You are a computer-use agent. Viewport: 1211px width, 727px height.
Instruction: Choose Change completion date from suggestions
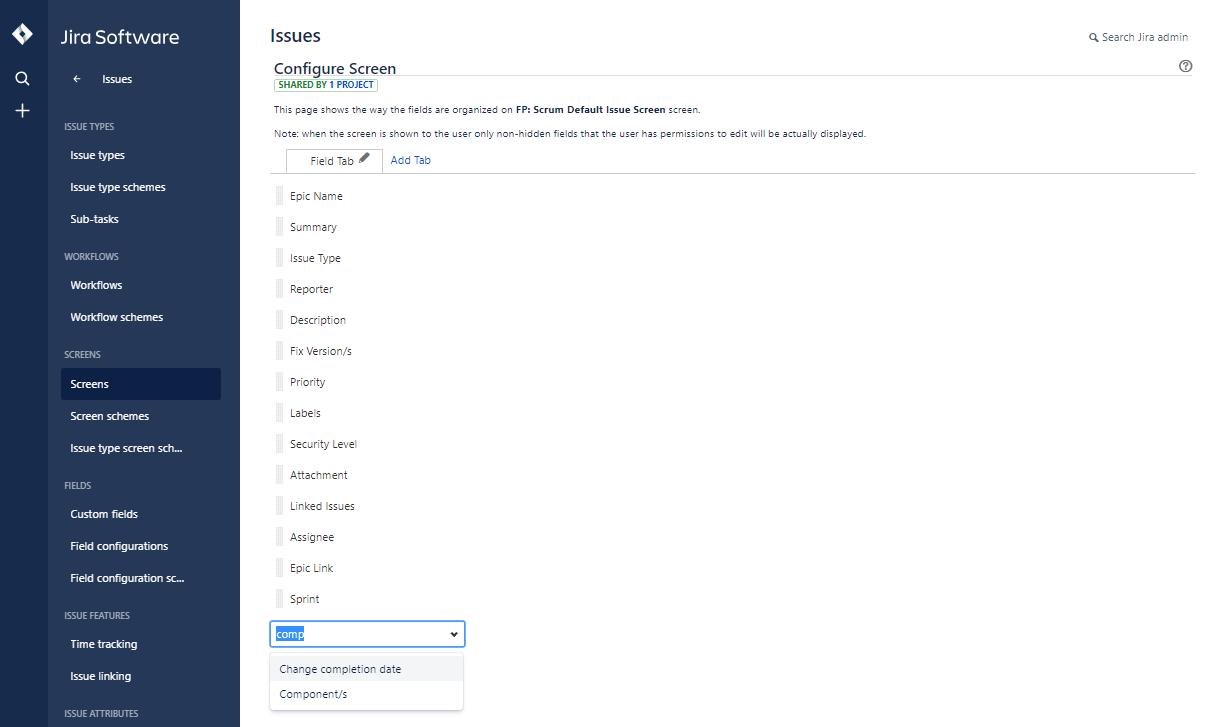coord(366,669)
